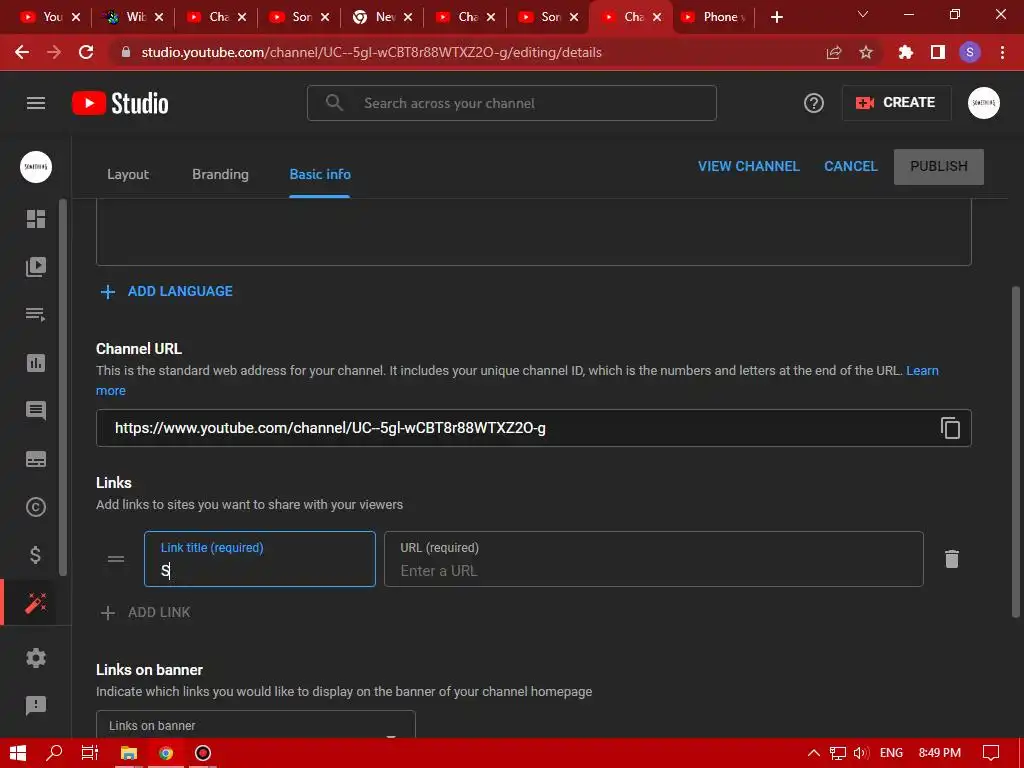Click ADD LINK
The image size is (1024, 768).
click(x=159, y=613)
